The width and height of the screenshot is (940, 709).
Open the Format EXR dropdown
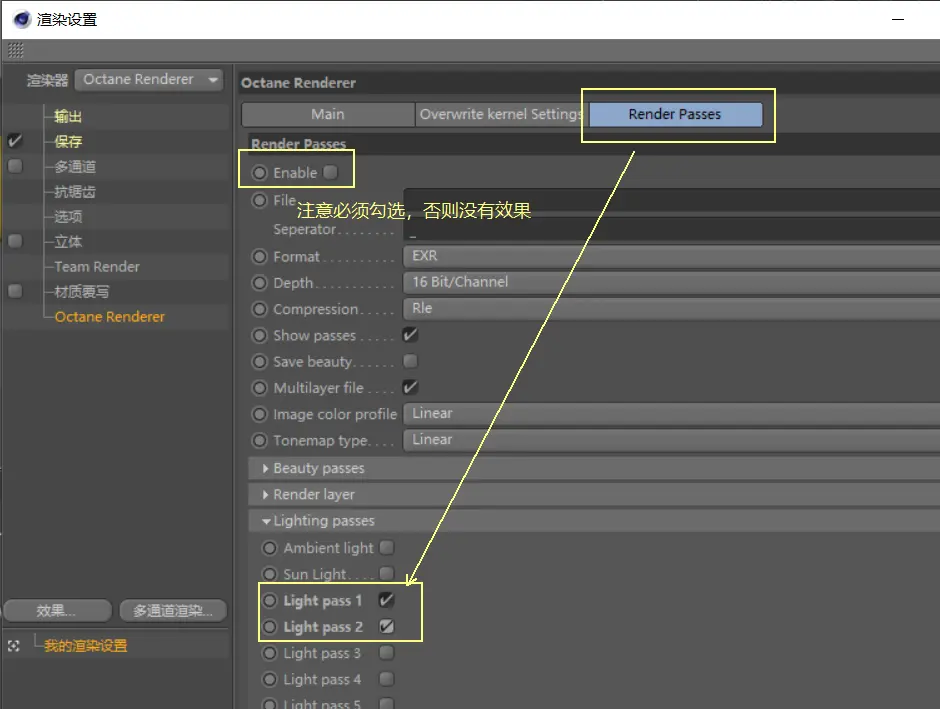[671, 256]
